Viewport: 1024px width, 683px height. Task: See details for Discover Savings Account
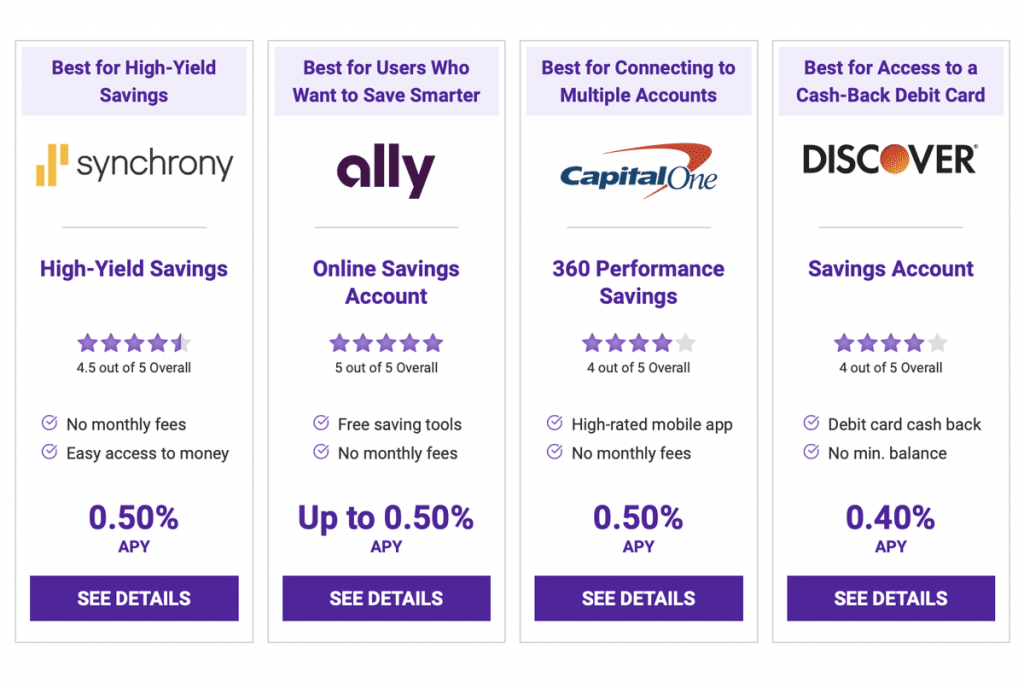890,598
